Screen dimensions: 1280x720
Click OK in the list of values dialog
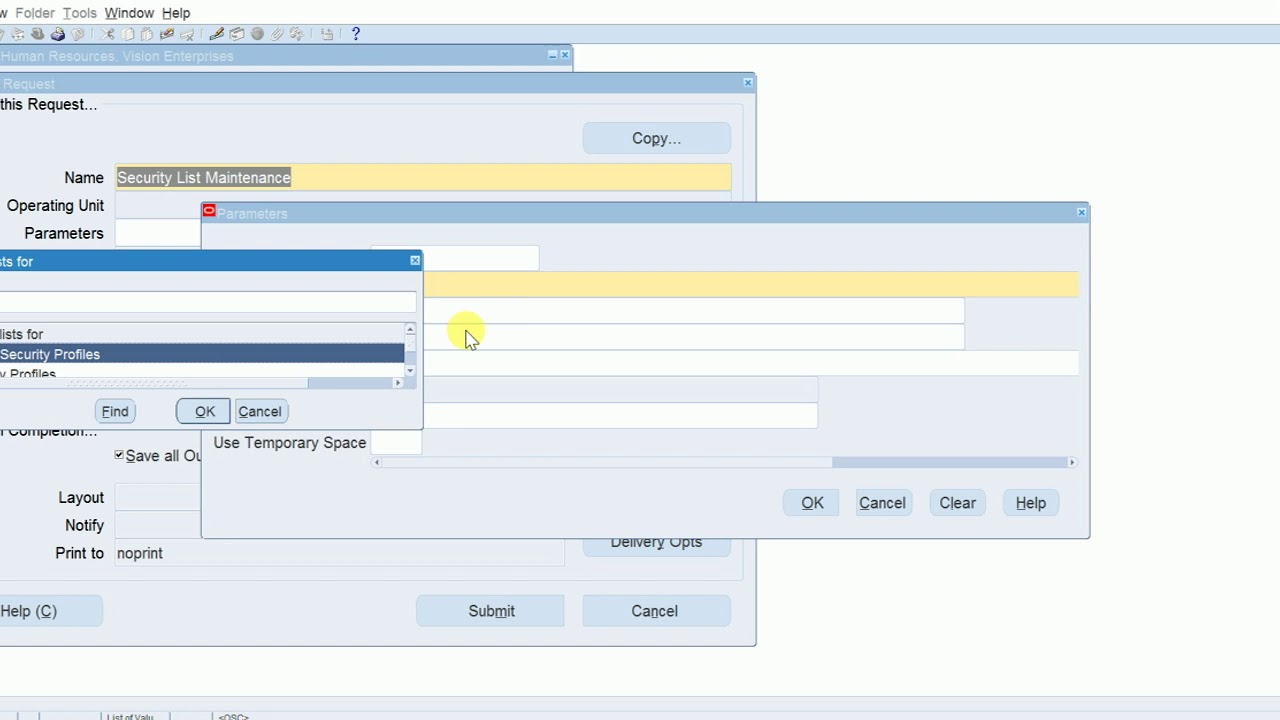click(x=204, y=411)
